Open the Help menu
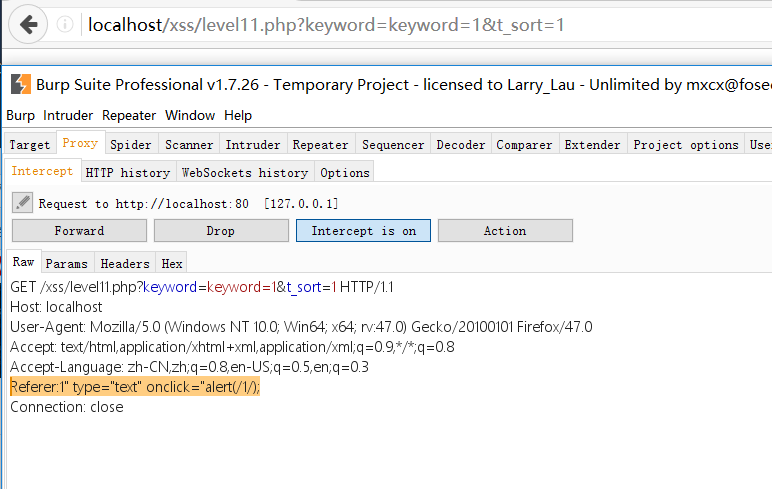 (238, 115)
